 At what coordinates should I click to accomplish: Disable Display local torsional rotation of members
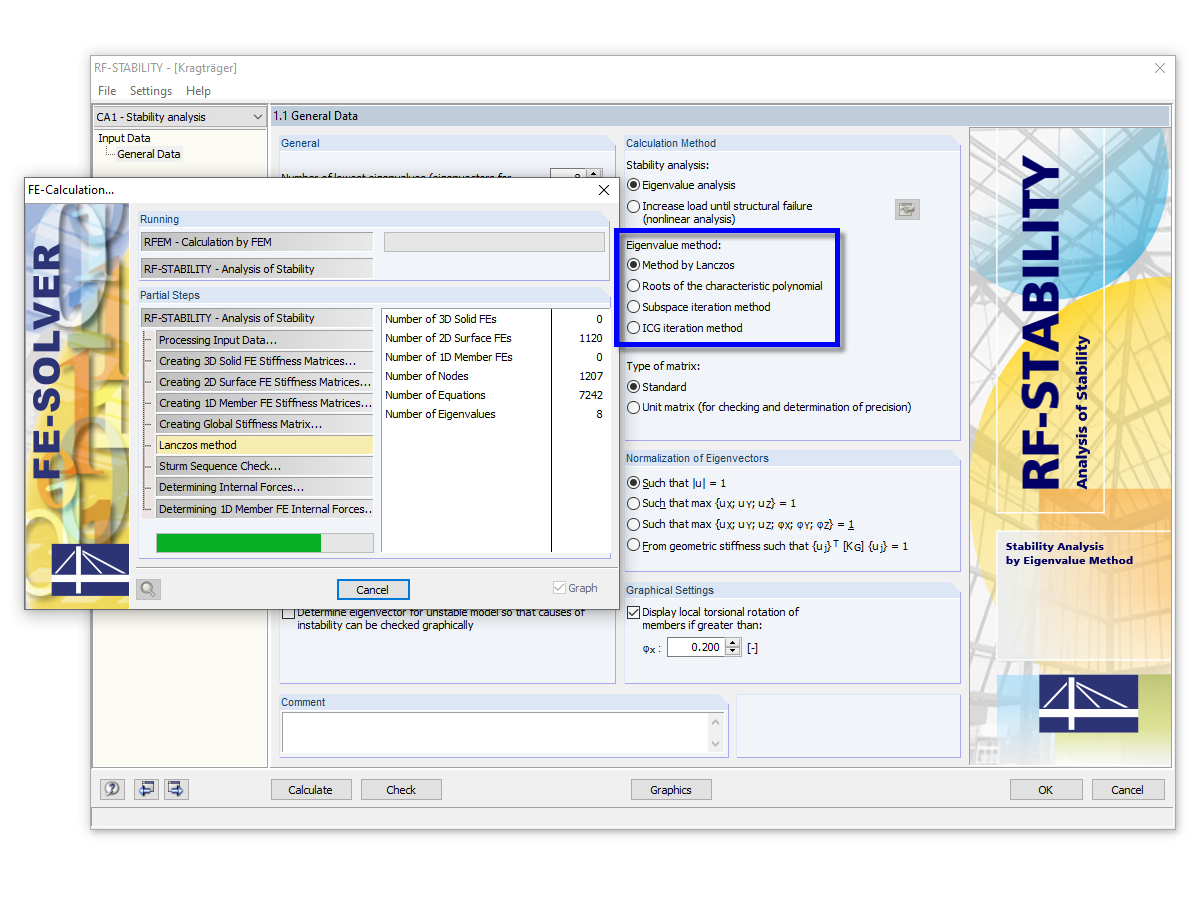tap(633, 611)
